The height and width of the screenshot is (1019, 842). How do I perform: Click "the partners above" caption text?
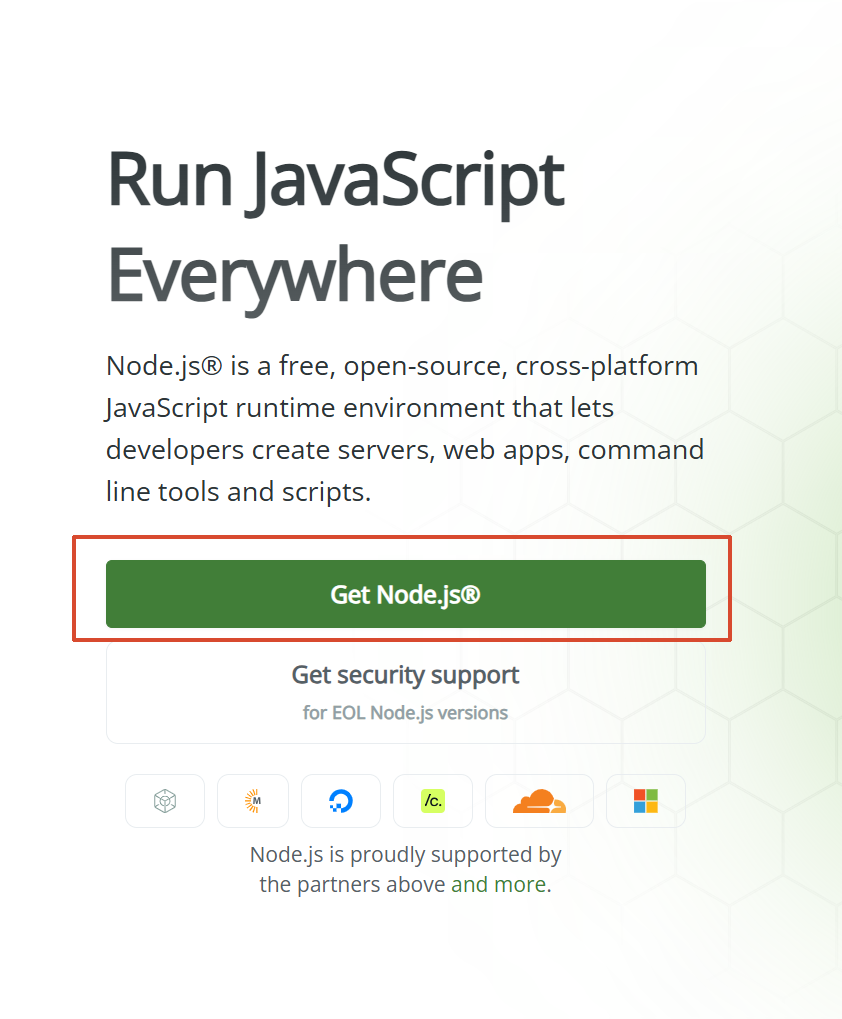click(x=352, y=885)
